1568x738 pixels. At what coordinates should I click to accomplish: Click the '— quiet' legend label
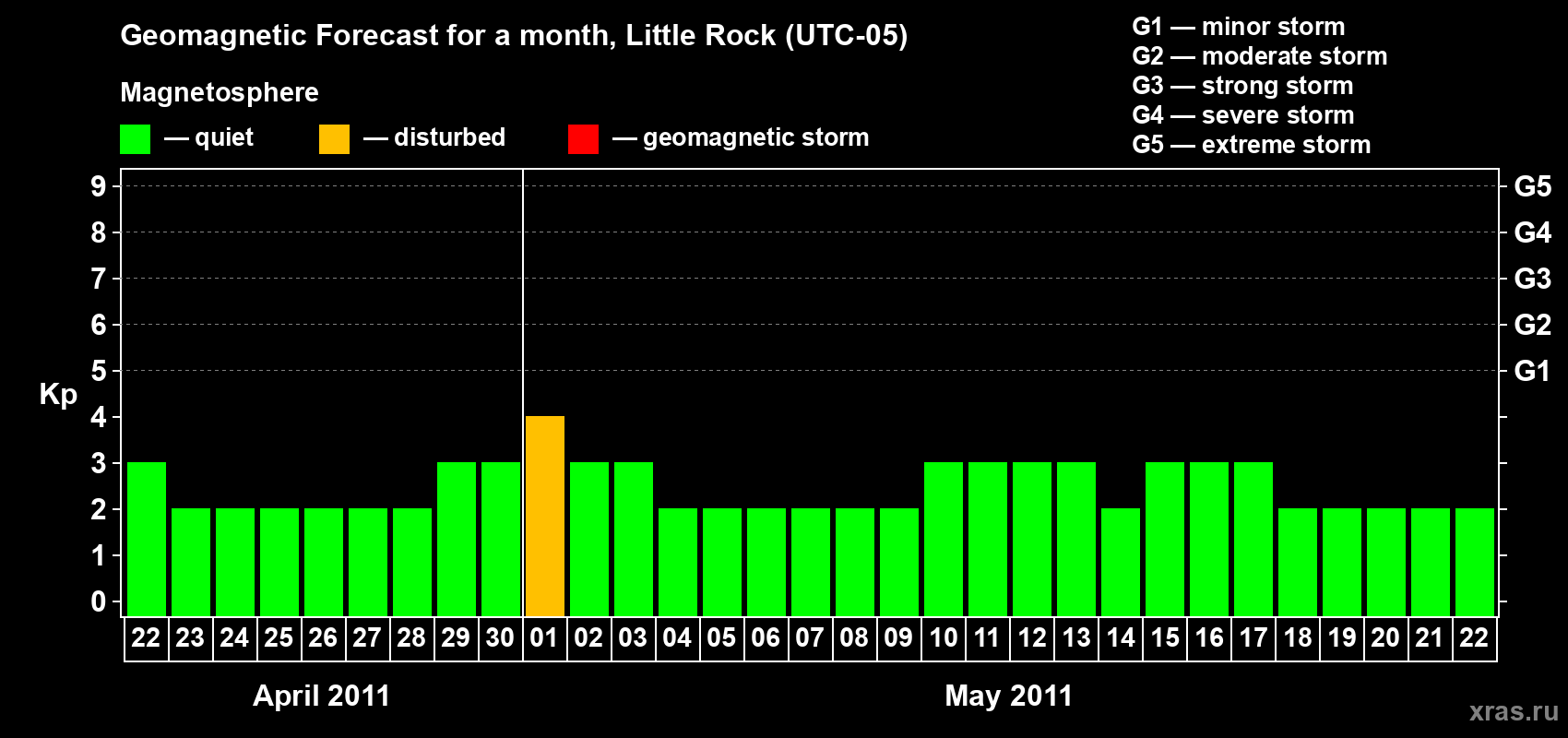tap(208, 137)
